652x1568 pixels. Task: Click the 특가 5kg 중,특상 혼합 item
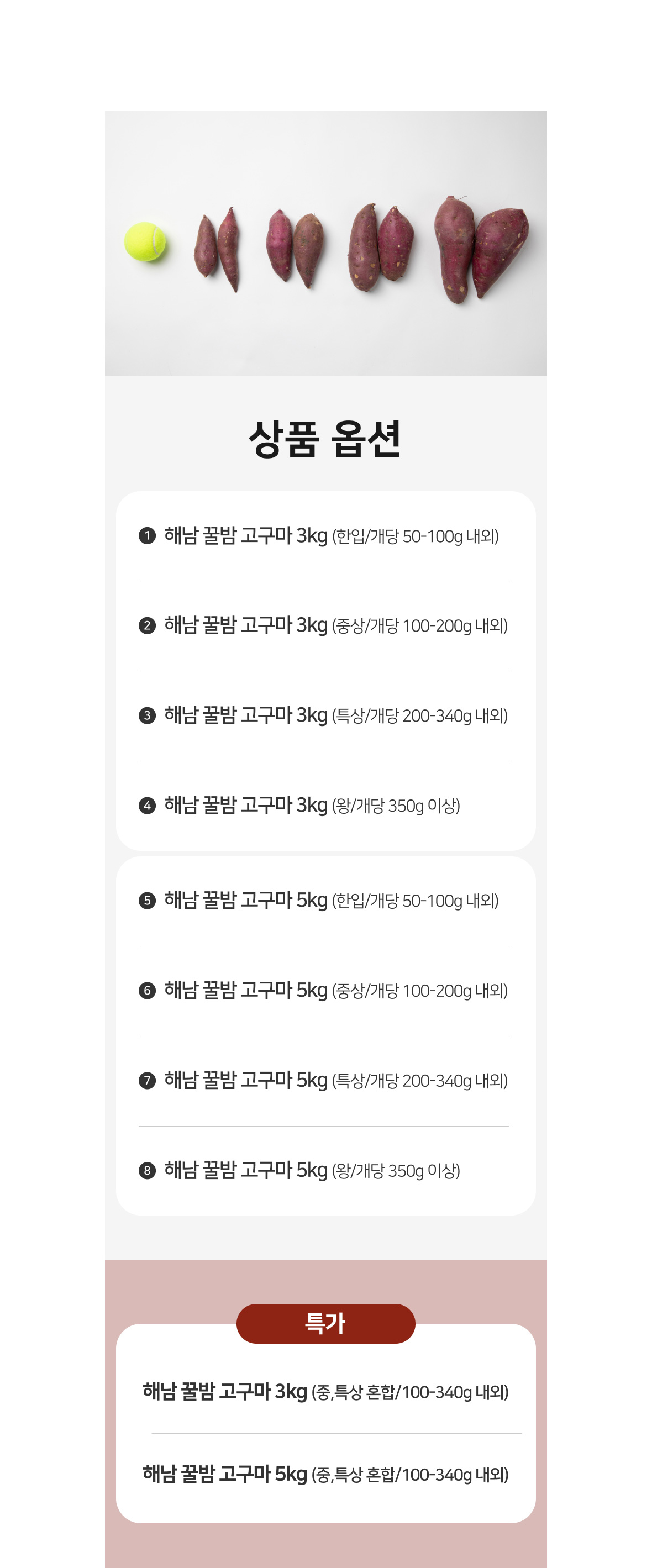tap(325, 1475)
